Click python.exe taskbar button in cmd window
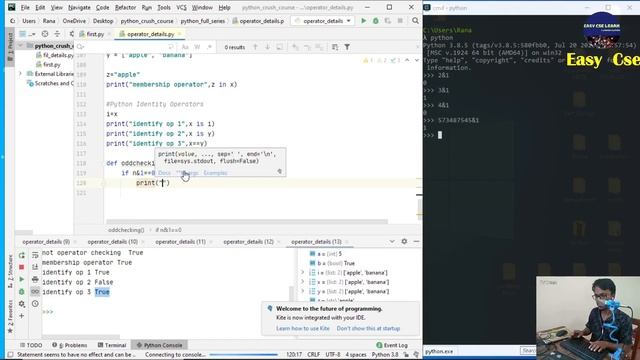Image resolution: width=640 pixels, height=360 pixels. pyautogui.click(x=439, y=351)
